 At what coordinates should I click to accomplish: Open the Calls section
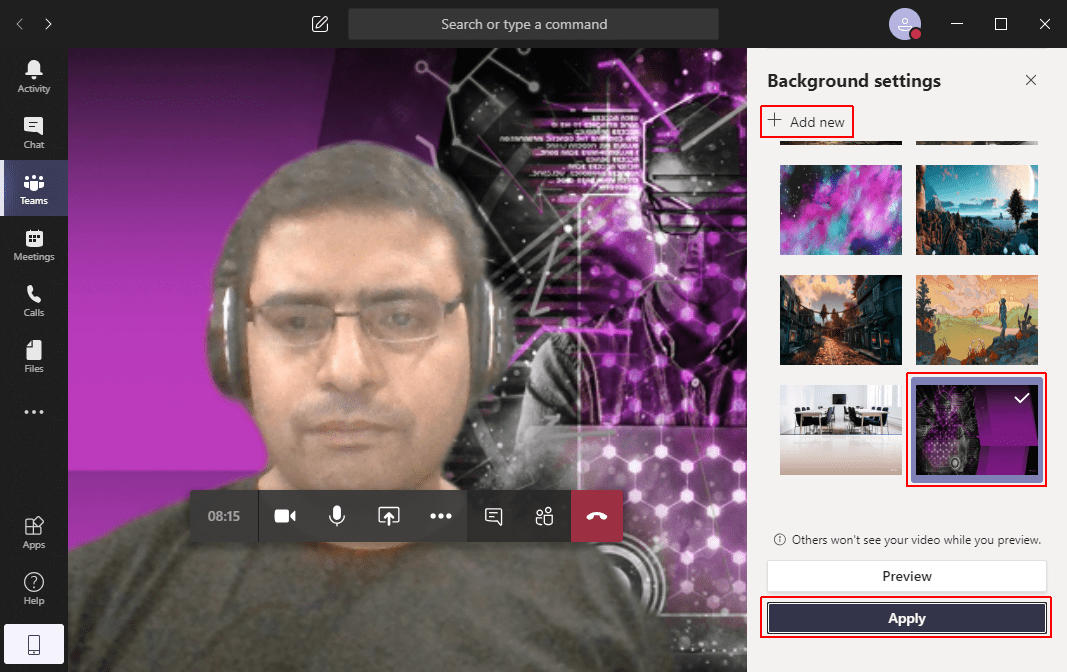[x=33, y=299]
